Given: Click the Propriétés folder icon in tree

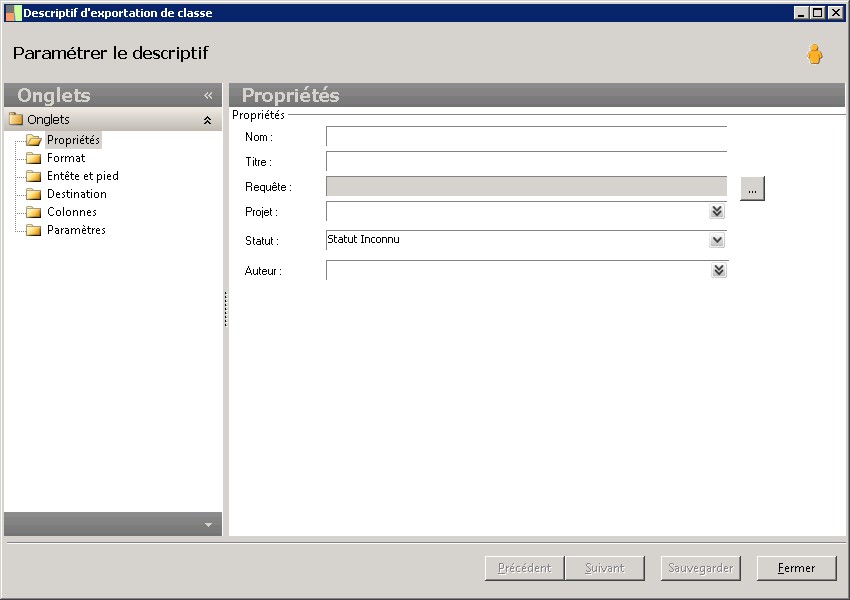Looking at the screenshot, I should [x=34, y=140].
